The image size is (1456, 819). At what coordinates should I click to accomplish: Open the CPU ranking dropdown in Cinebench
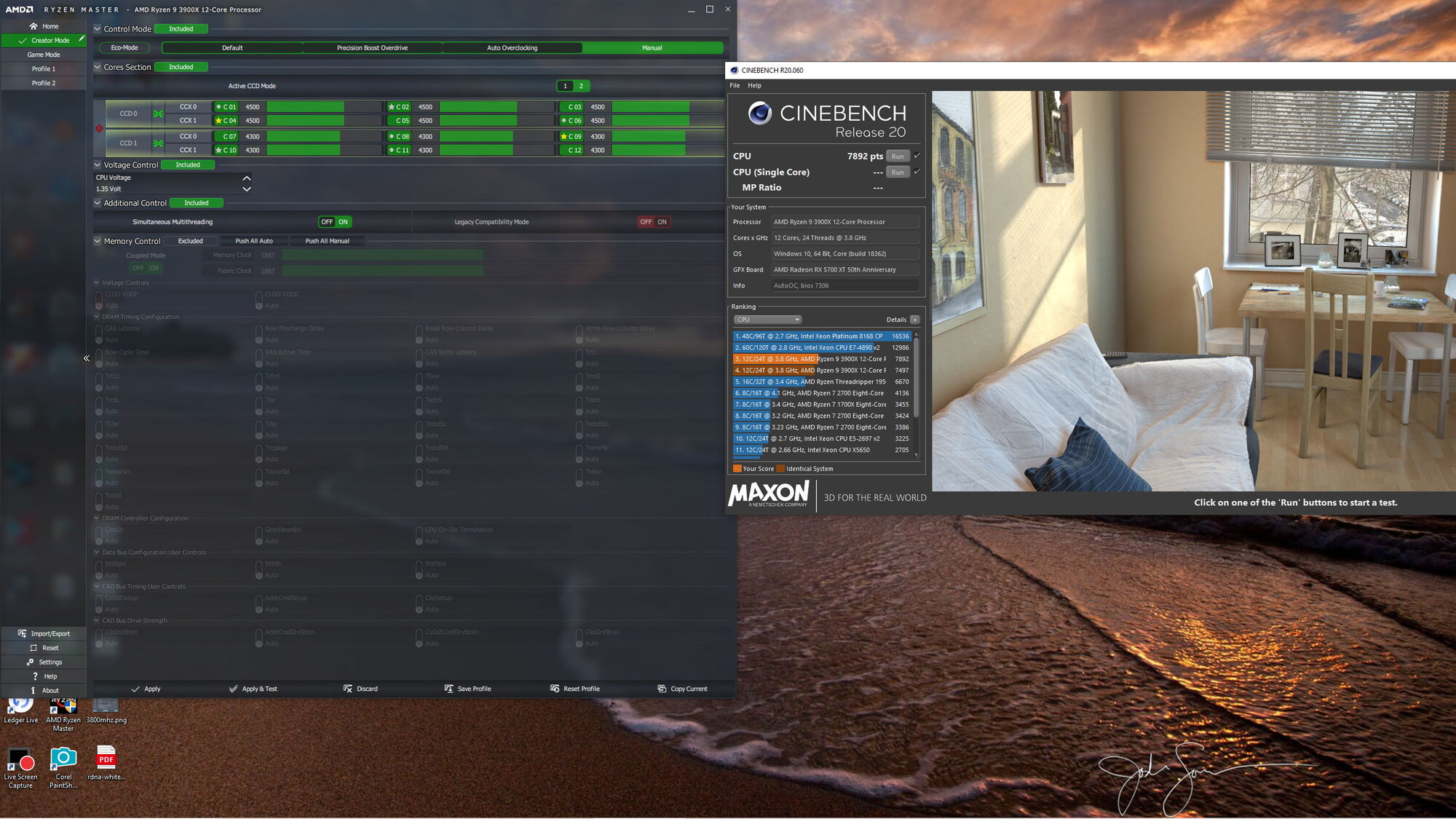767,320
